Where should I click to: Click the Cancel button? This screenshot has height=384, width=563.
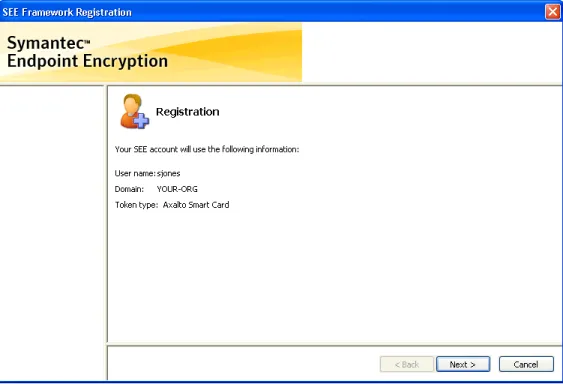tap(526, 364)
